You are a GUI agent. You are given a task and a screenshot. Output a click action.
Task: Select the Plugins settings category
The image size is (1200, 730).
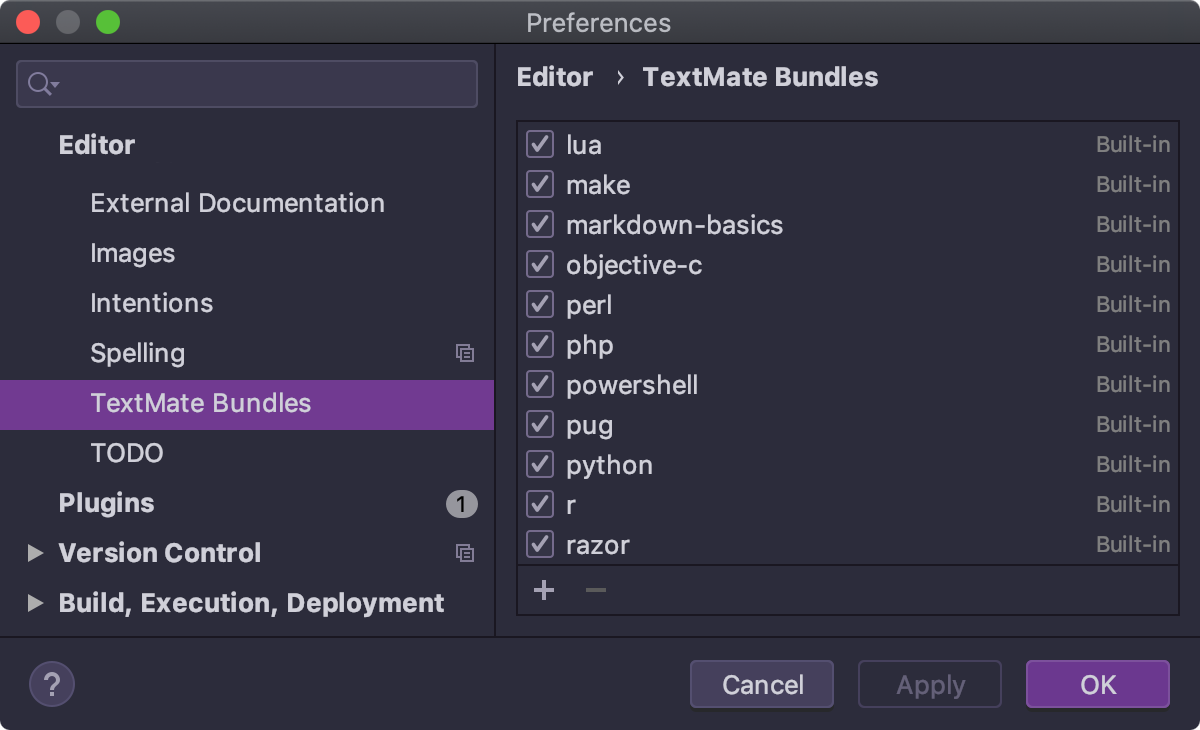[106, 503]
